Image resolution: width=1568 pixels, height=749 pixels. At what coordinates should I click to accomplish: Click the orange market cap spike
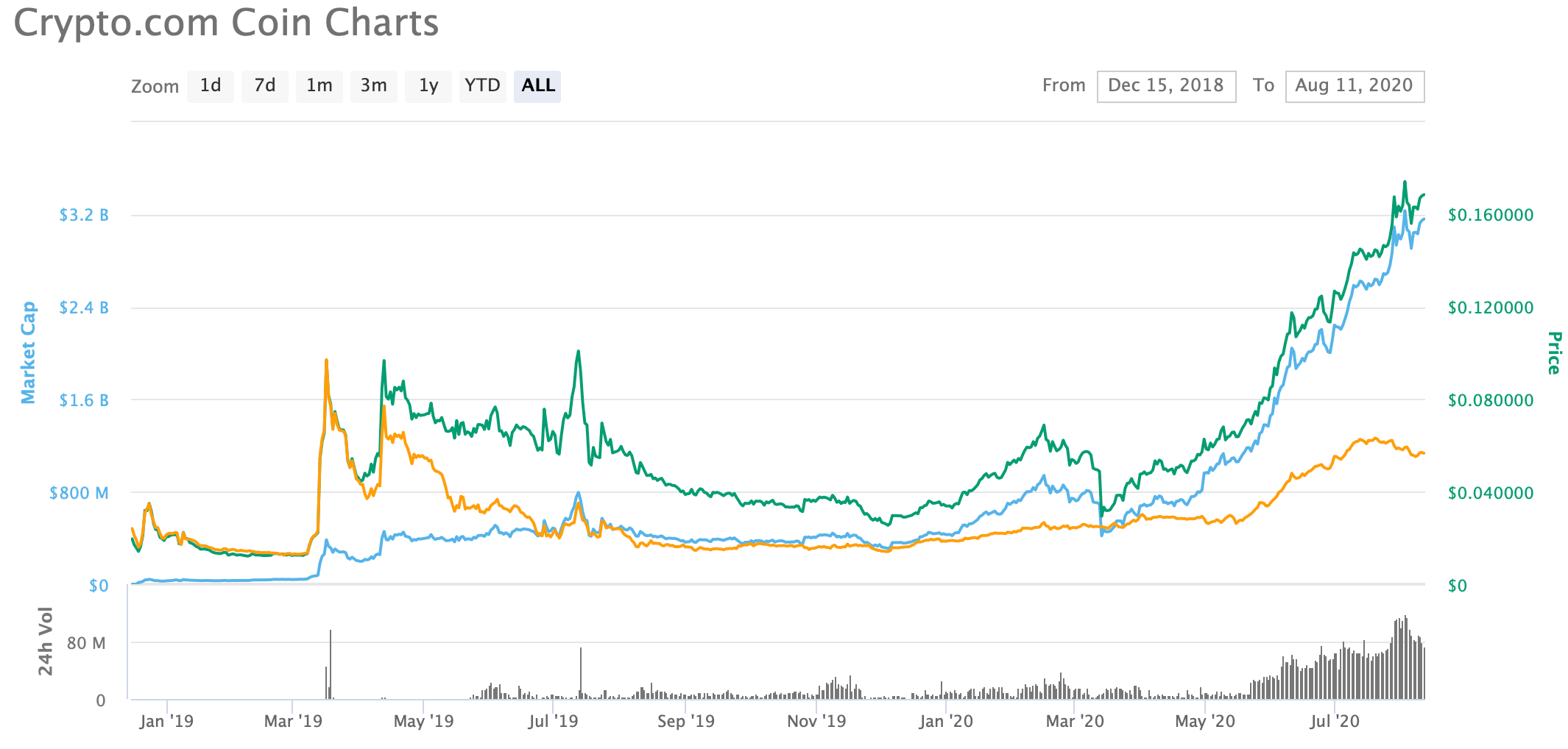coord(326,360)
